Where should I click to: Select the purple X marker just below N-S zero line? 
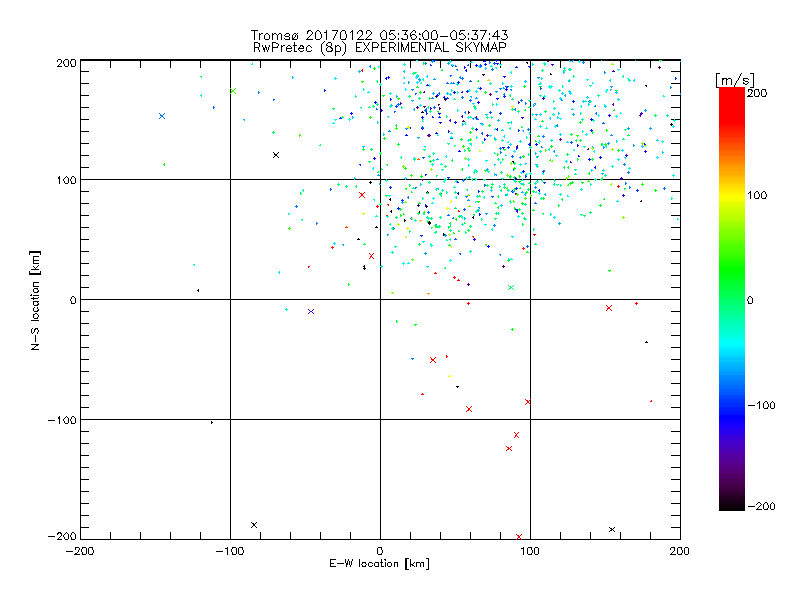[x=311, y=311]
